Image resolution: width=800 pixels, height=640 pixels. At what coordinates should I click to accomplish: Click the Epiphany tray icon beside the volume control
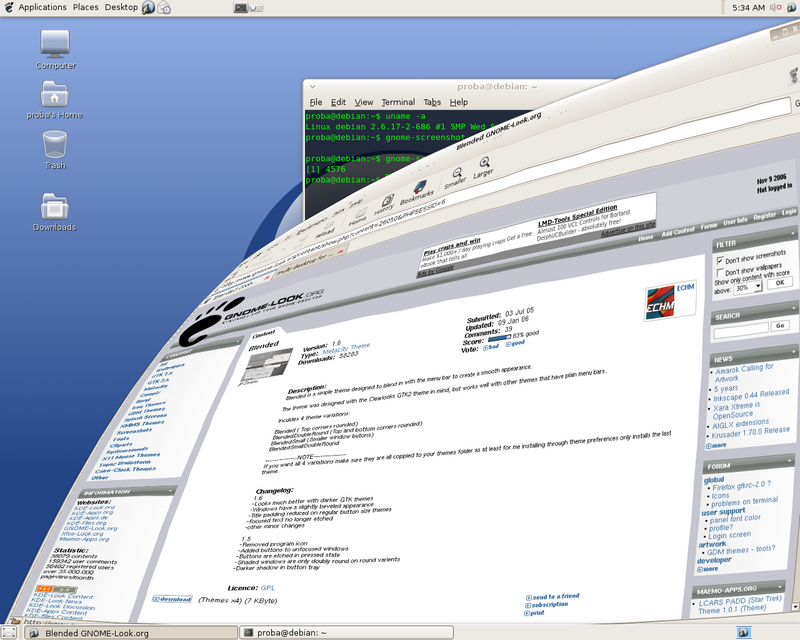point(791,8)
